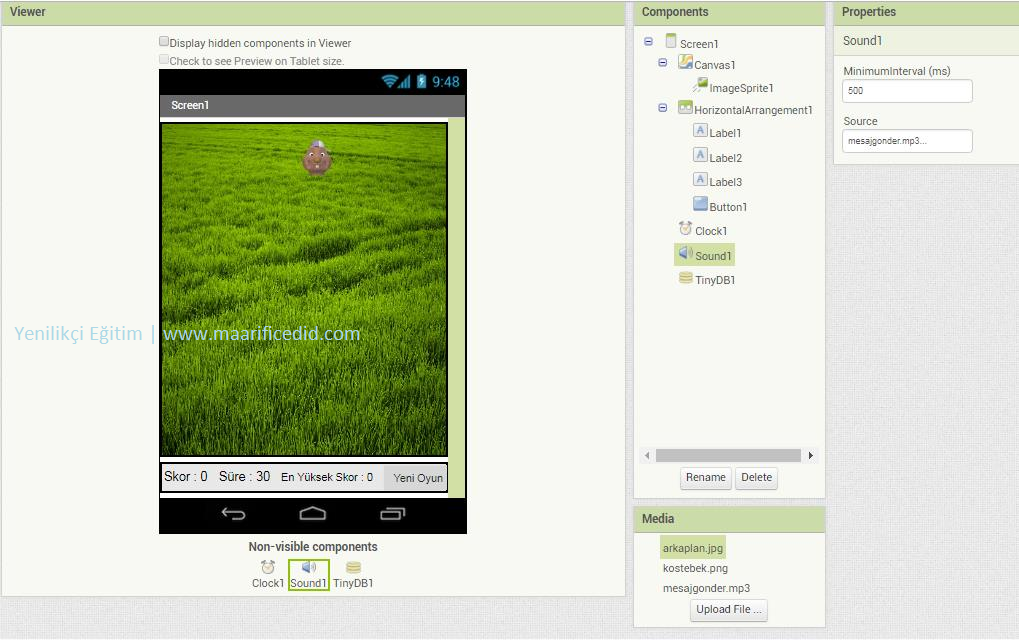Click the Skor : 0 label in preview

[x=186, y=477]
